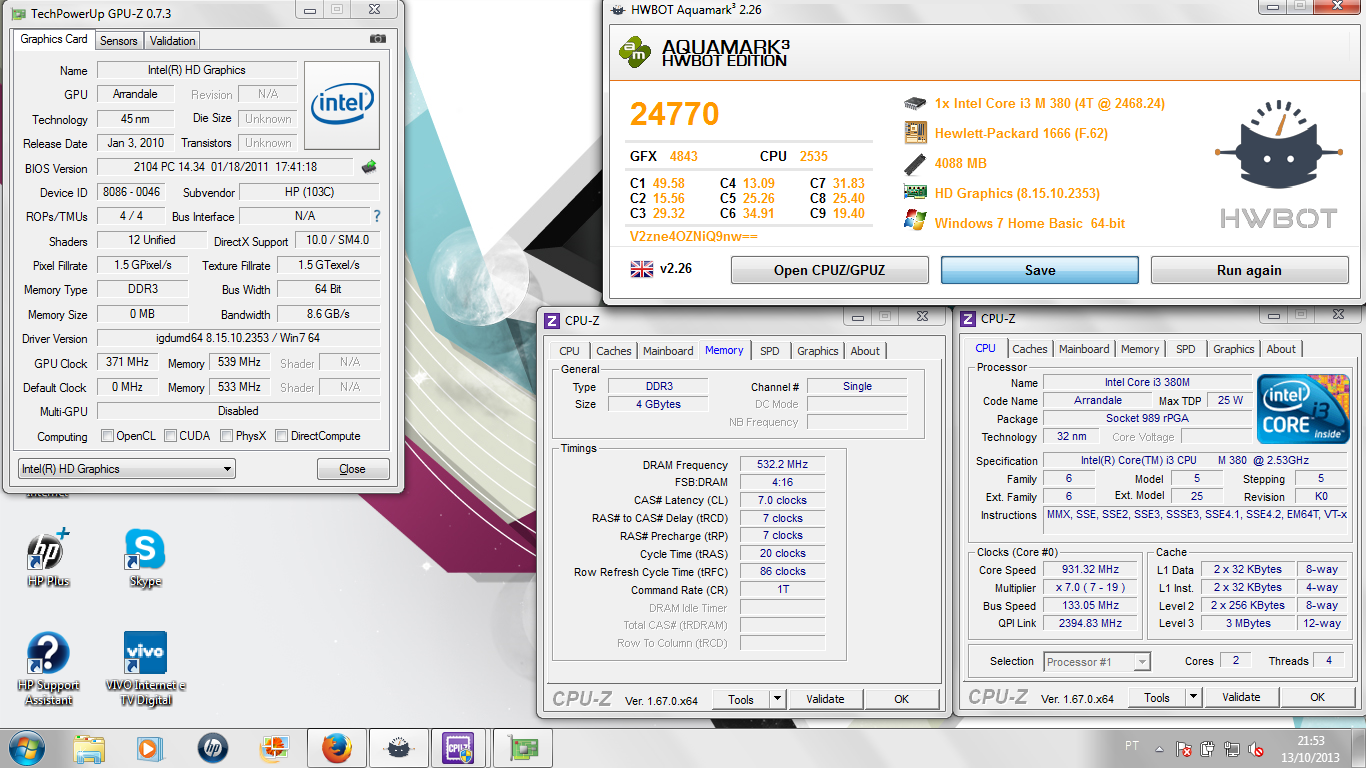Open the Mainboard tab in the CPU-Z Memory window

(x=668, y=351)
